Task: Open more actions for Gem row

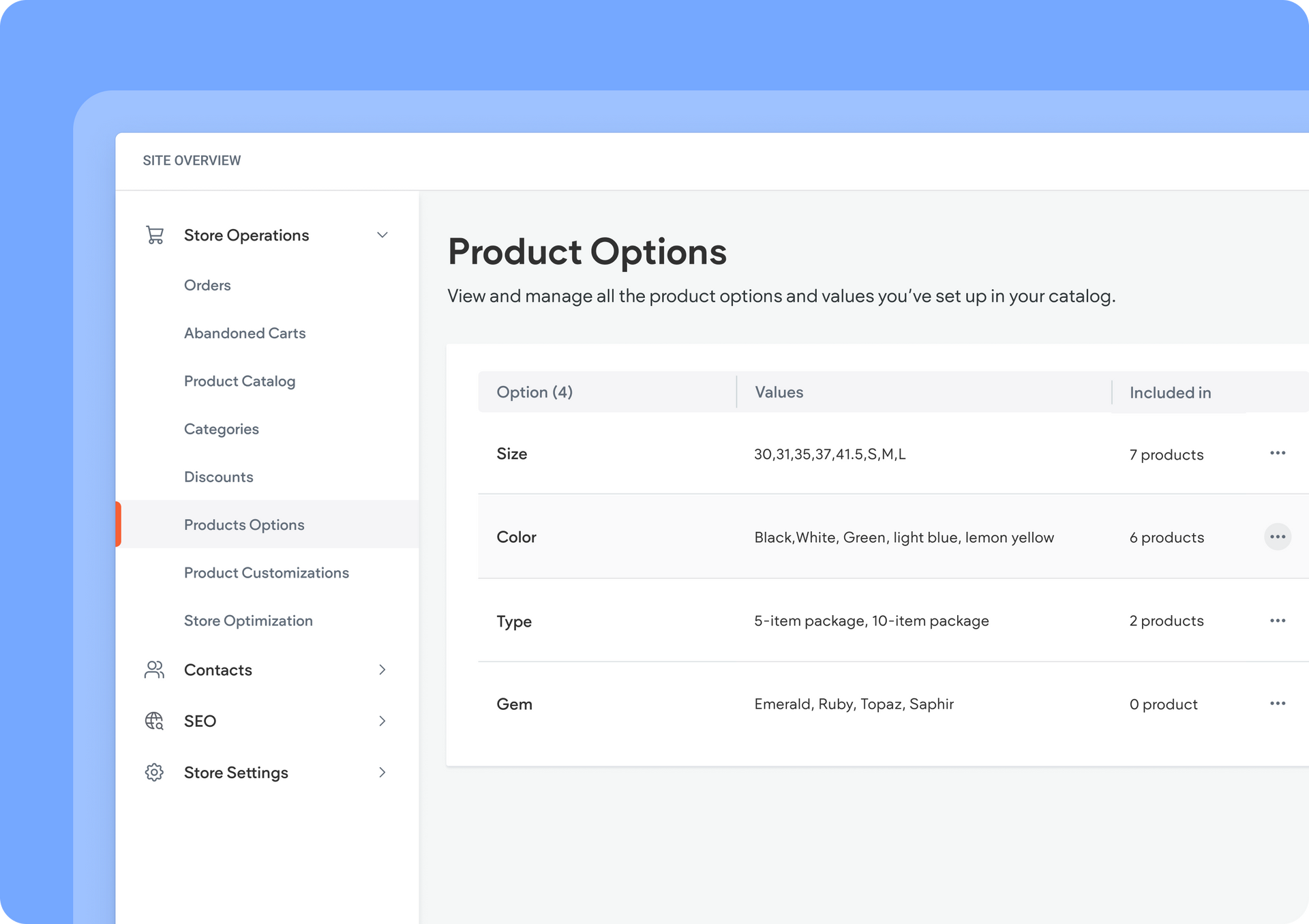Action: (x=1278, y=704)
